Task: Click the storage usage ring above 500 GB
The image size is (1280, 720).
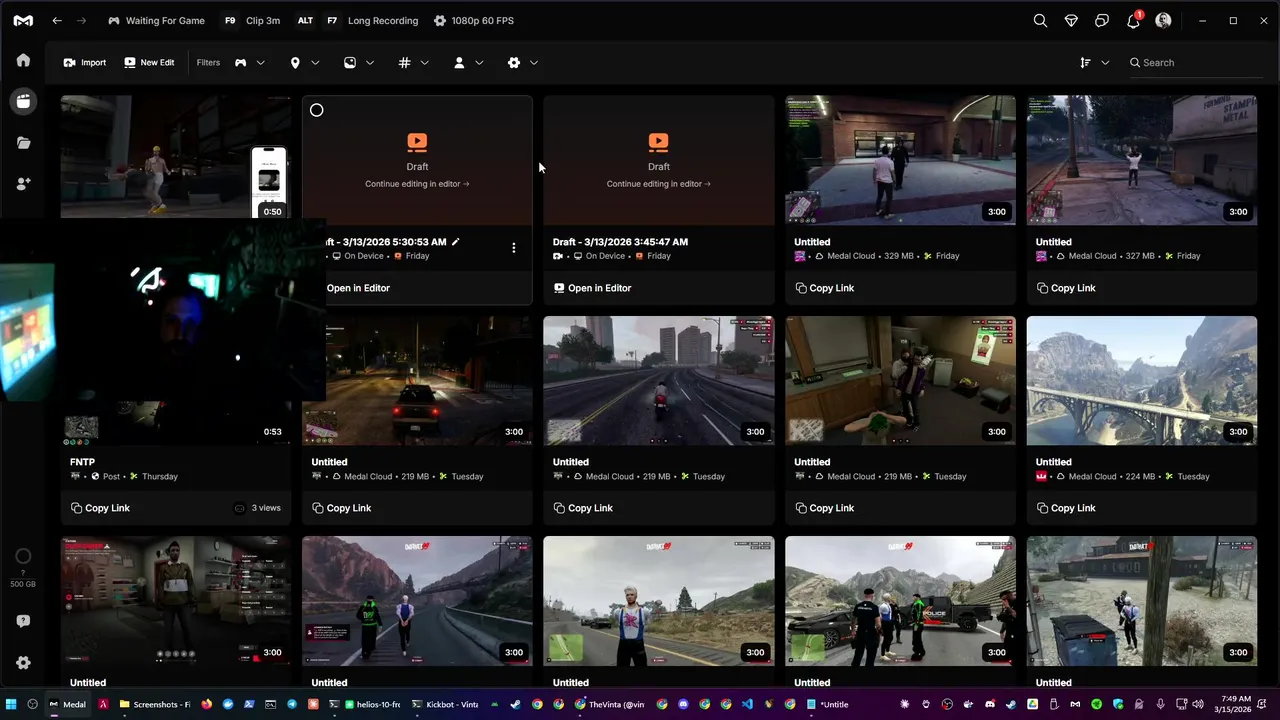Action: [x=23, y=556]
